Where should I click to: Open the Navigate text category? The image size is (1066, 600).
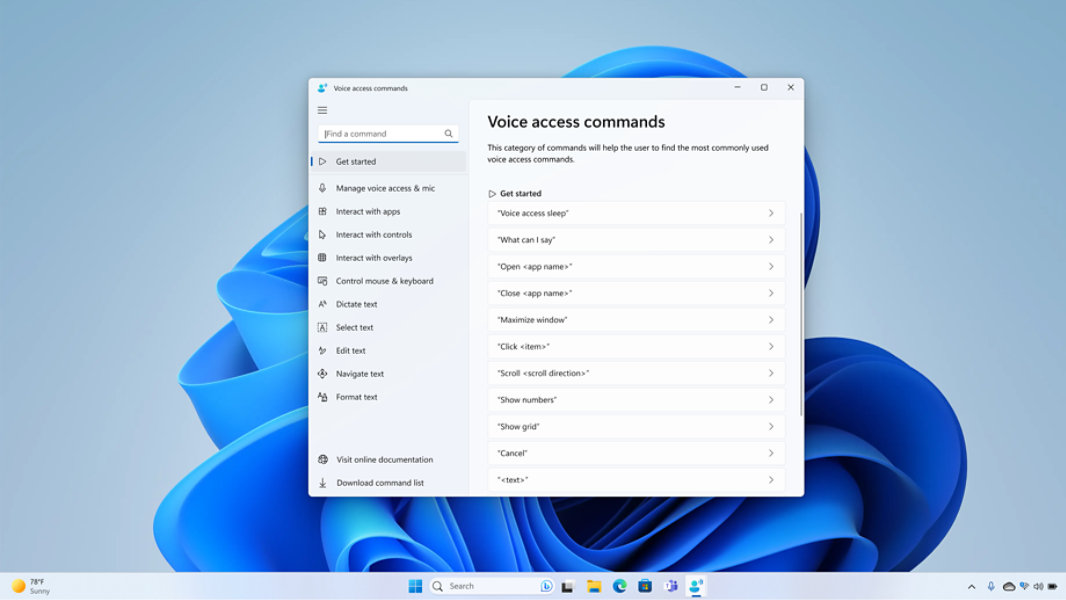[x=388, y=374]
